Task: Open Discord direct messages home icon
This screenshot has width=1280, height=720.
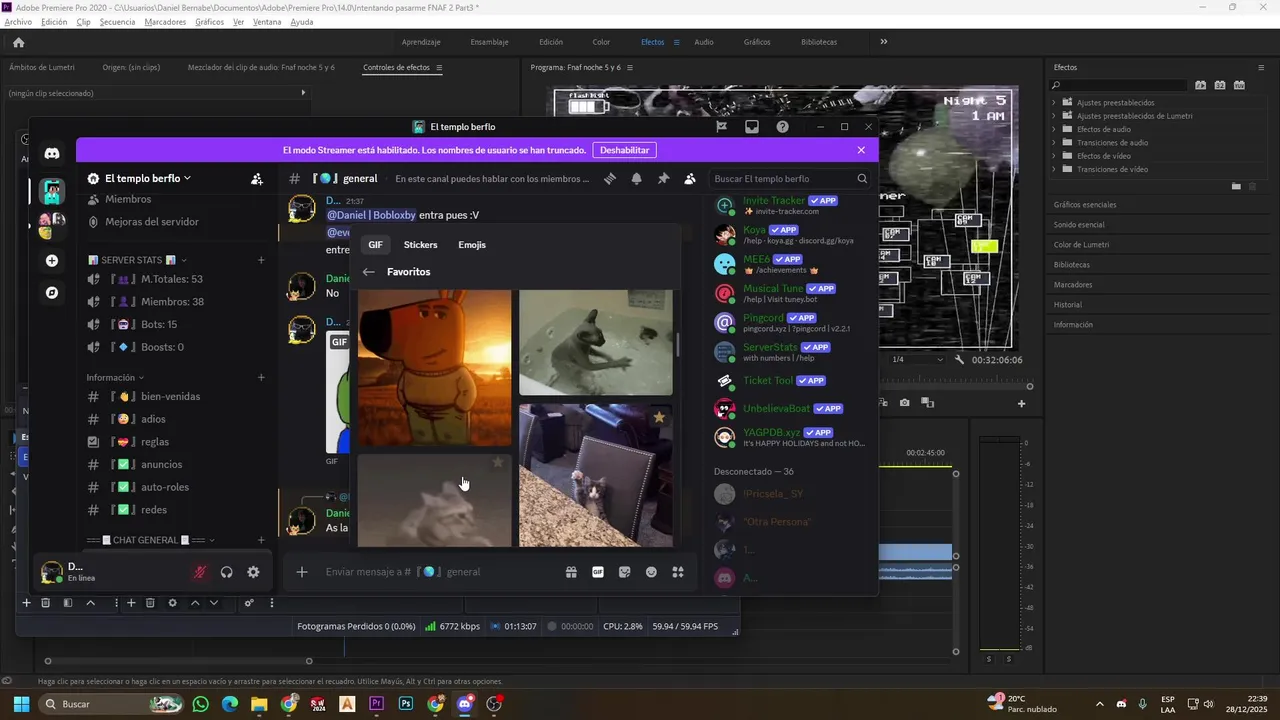Action: 52,153
